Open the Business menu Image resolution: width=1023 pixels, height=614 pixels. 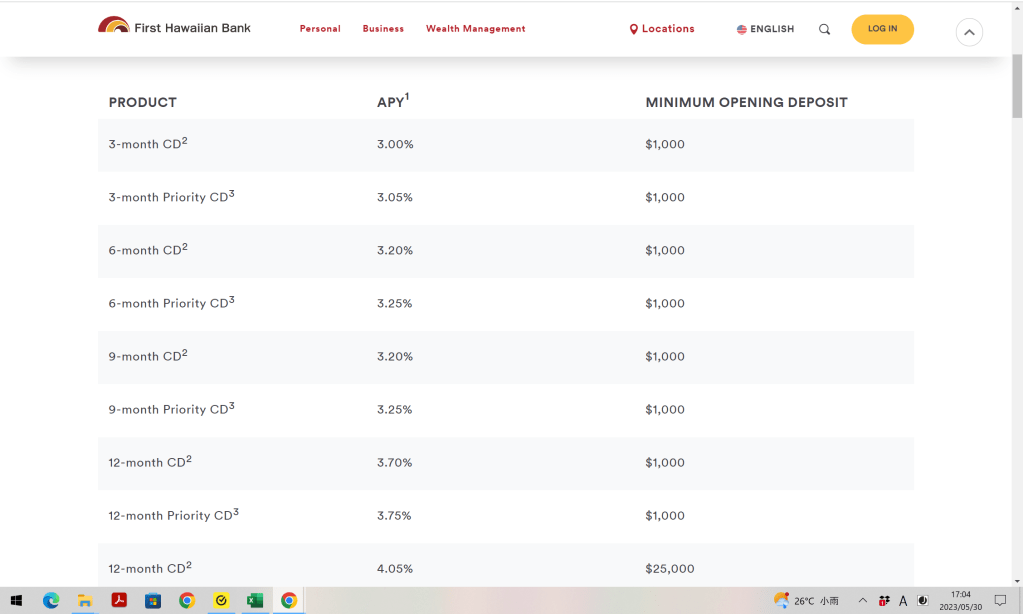click(x=383, y=29)
